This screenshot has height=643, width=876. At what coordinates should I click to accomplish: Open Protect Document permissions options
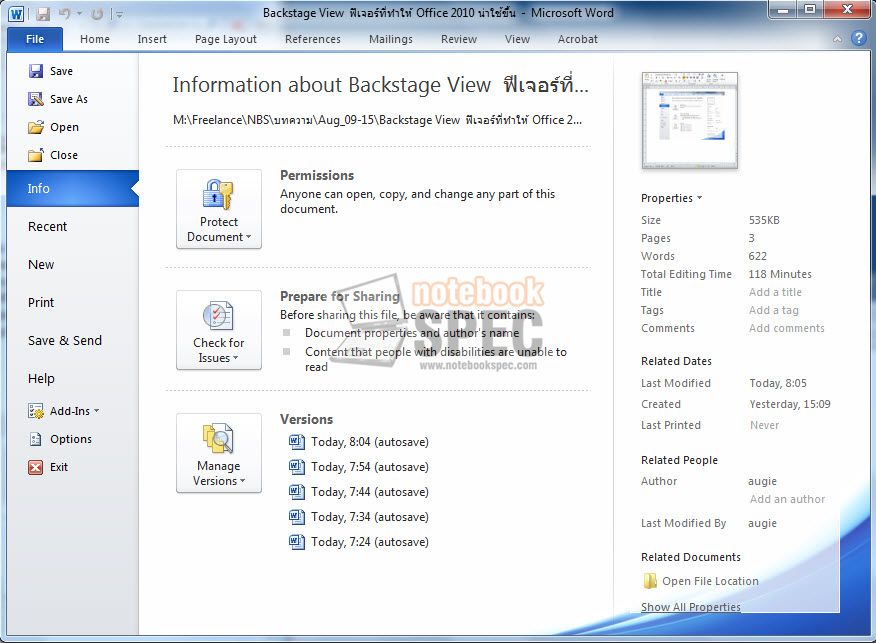[219, 210]
